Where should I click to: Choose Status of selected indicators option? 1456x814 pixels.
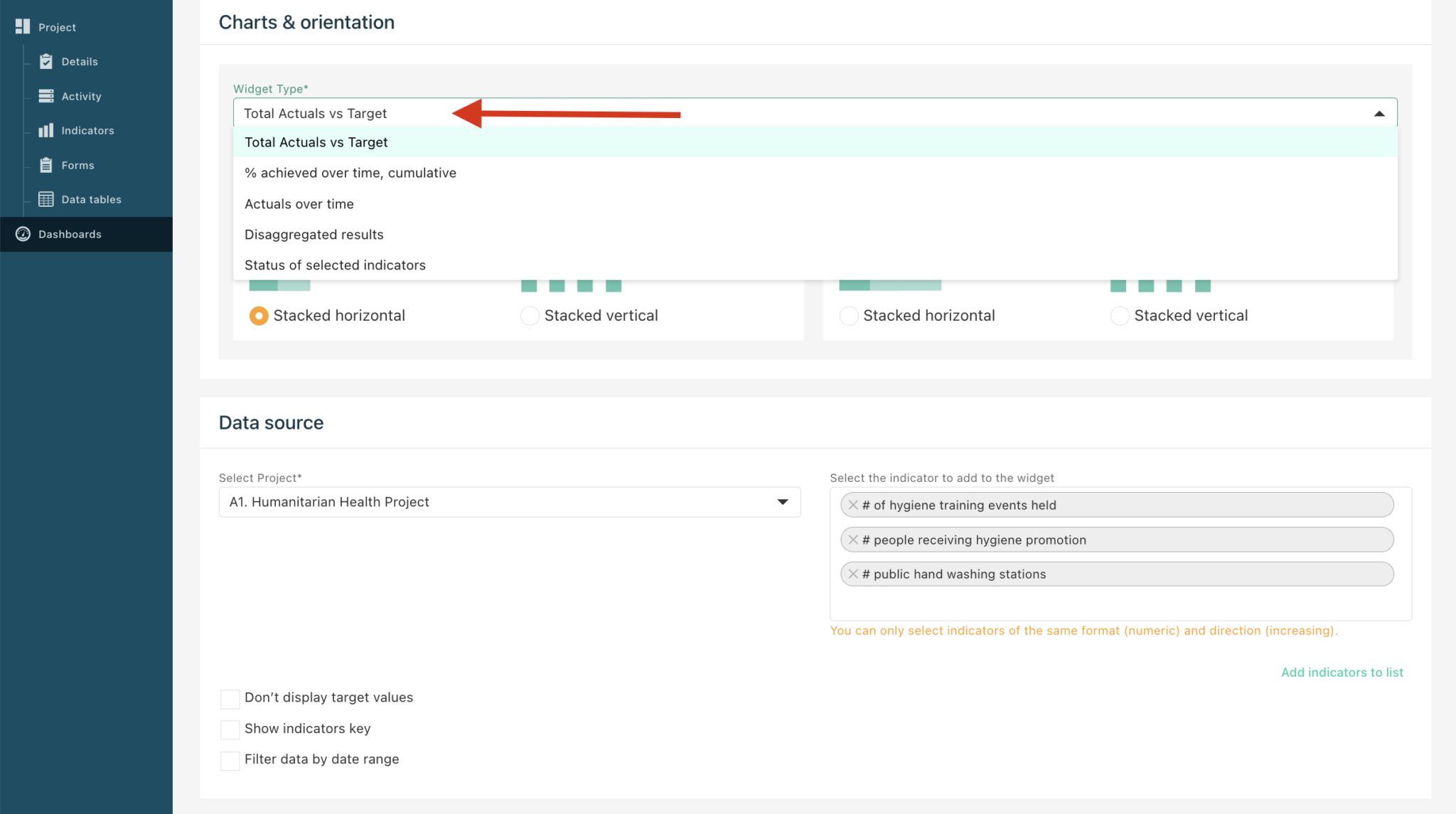click(x=815, y=265)
